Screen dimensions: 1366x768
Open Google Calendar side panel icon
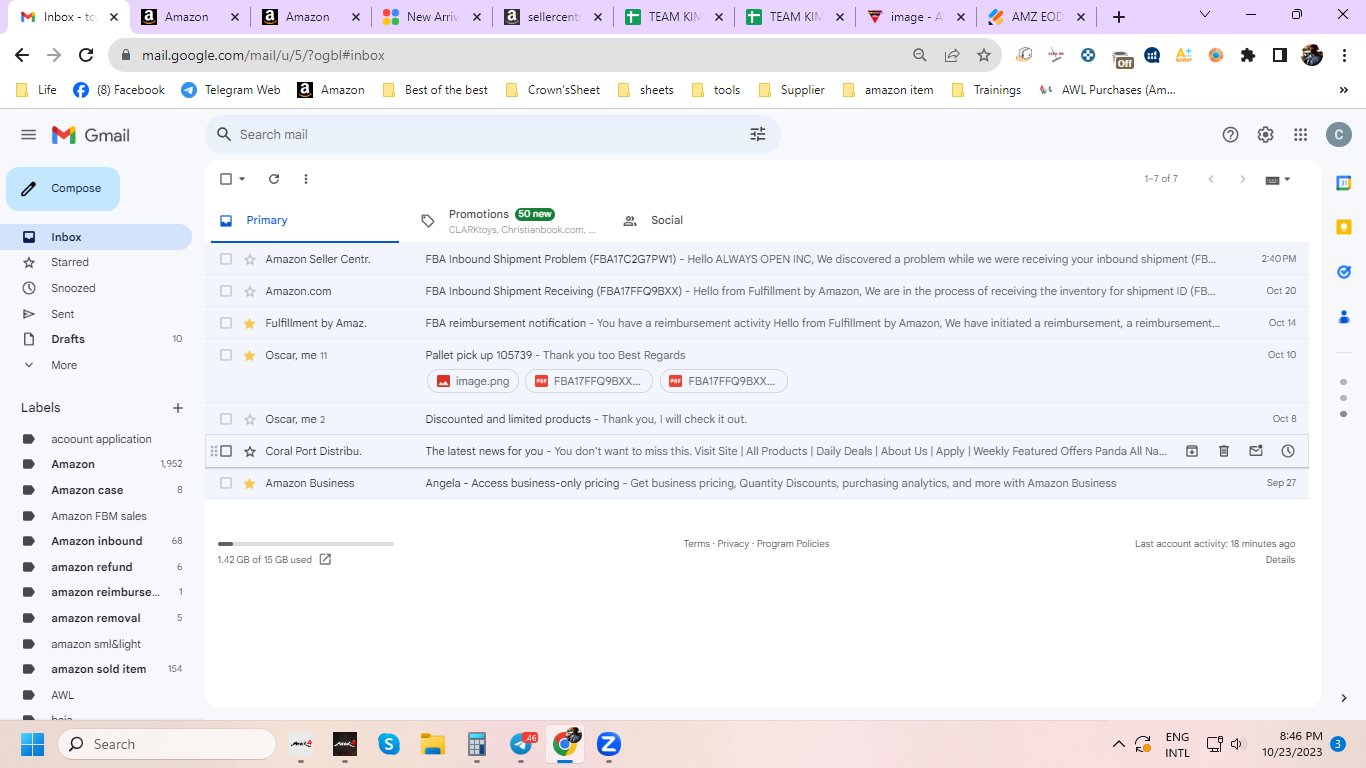tap(1344, 183)
